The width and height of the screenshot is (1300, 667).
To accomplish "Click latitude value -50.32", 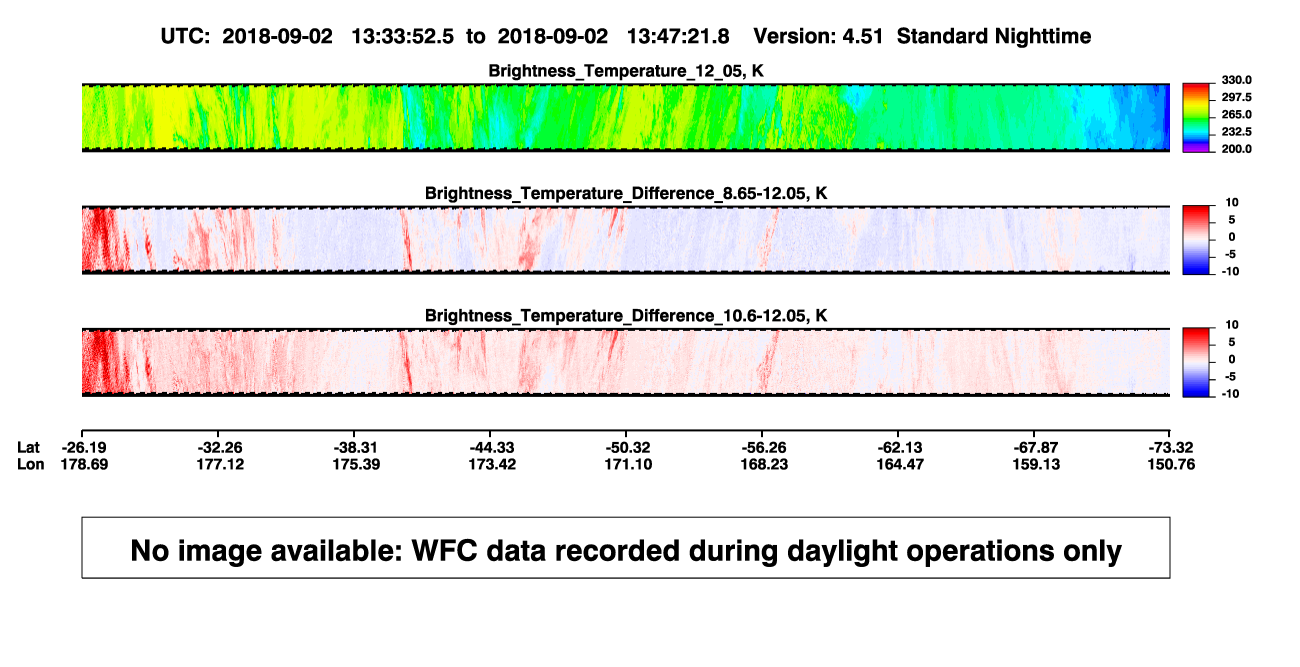I will [x=628, y=447].
